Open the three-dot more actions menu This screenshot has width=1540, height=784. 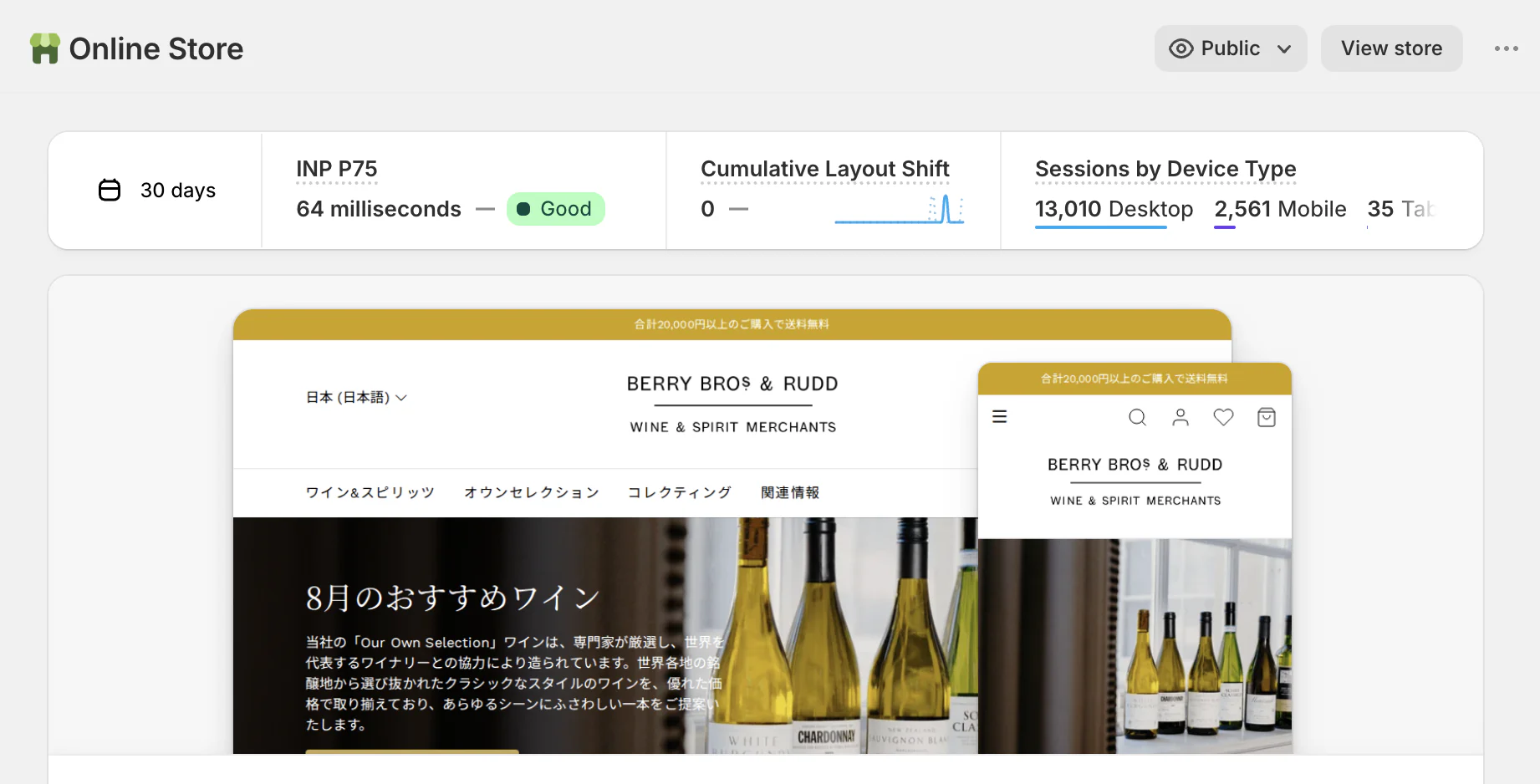(1506, 48)
